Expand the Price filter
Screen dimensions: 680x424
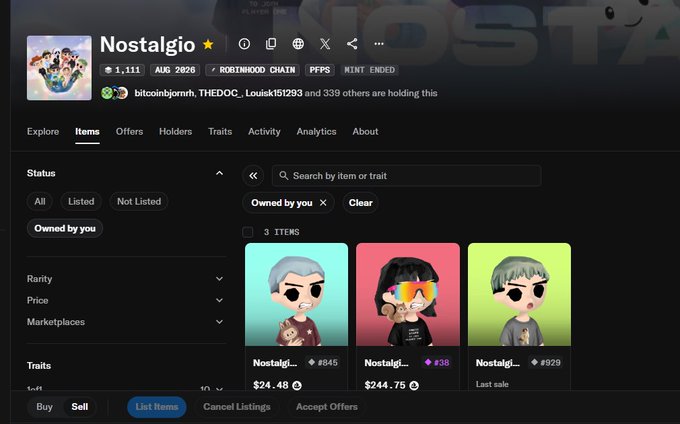pyautogui.click(x=126, y=300)
